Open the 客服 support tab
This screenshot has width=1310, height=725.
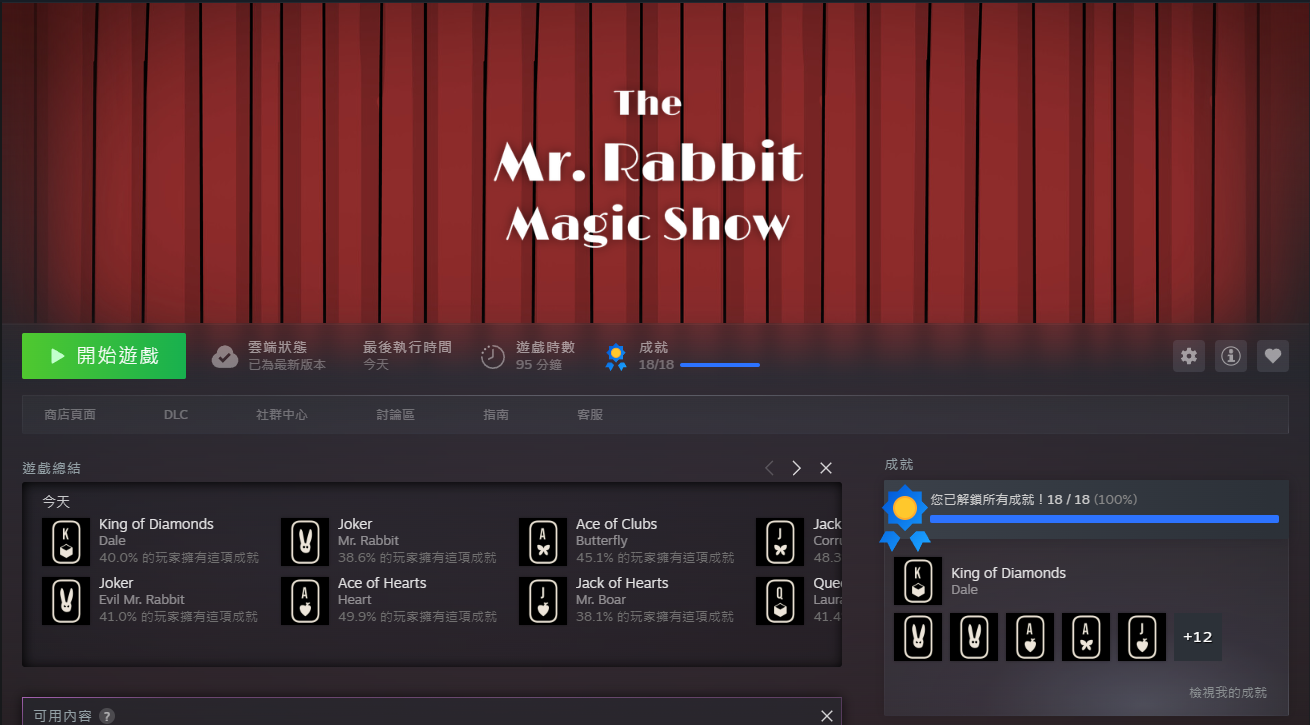pyautogui.click(x=590, y=414)
